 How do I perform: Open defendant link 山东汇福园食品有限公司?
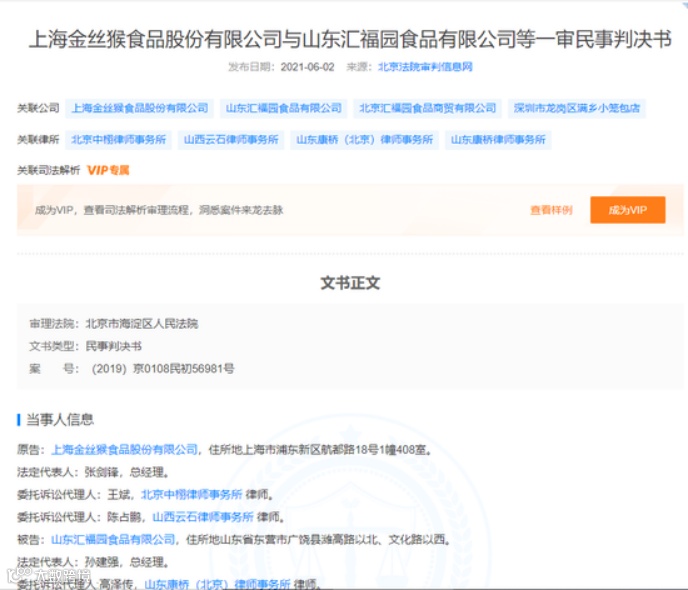click(113, 540)
